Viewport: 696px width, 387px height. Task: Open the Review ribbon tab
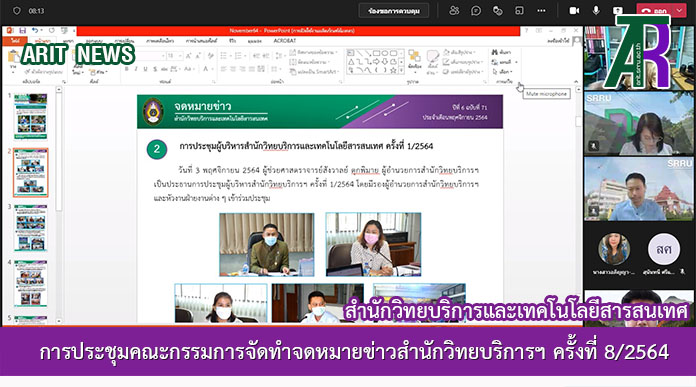233,41
